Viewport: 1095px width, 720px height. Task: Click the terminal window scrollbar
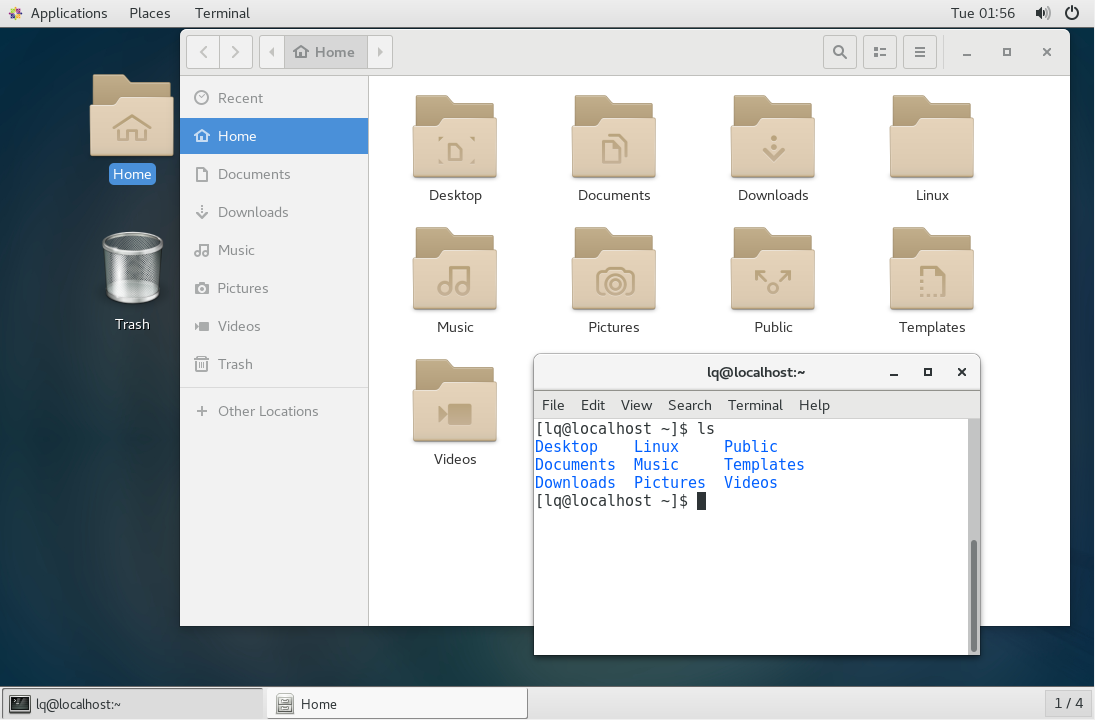(x=973, y=596)
